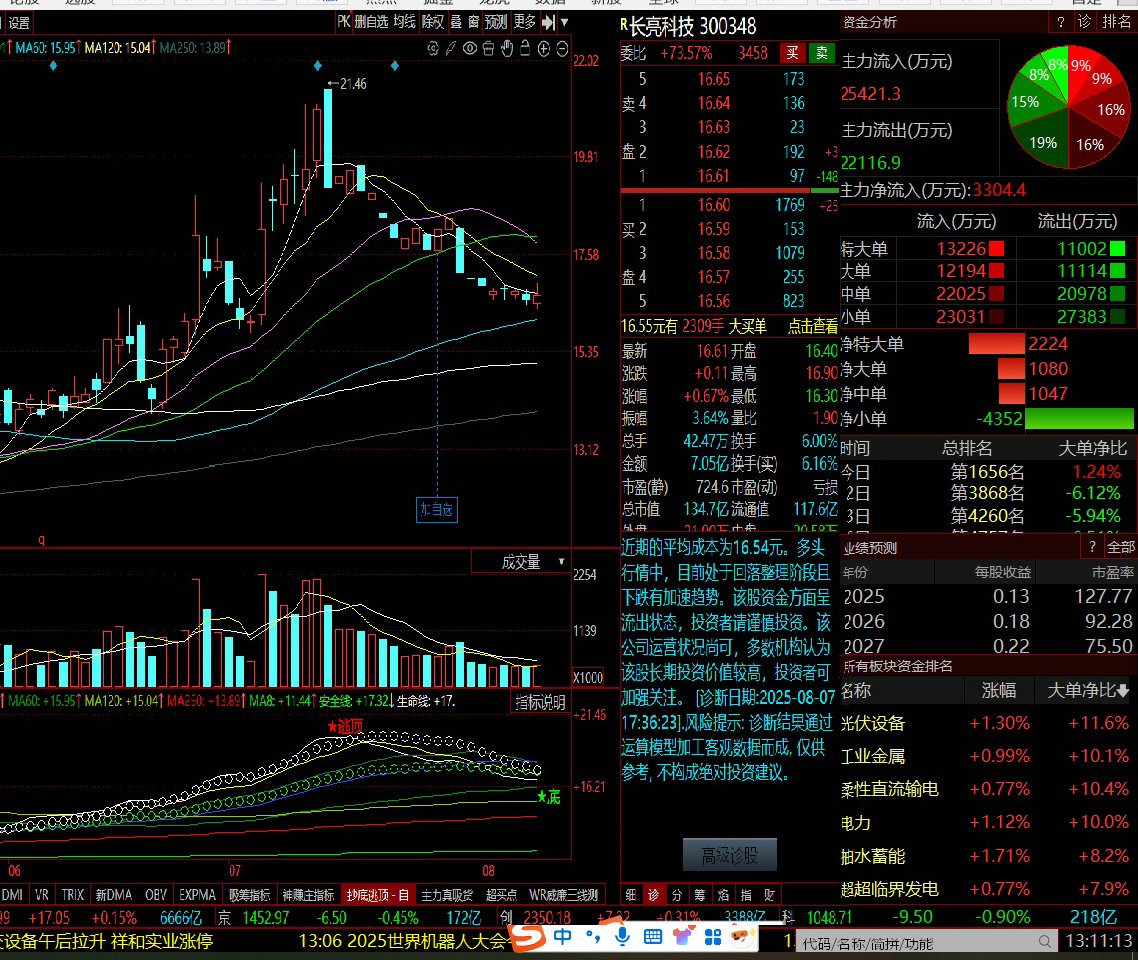Click magnifier icon in stock search box
Viewport: 1138px width, 960px height.
coord(1044,942)
